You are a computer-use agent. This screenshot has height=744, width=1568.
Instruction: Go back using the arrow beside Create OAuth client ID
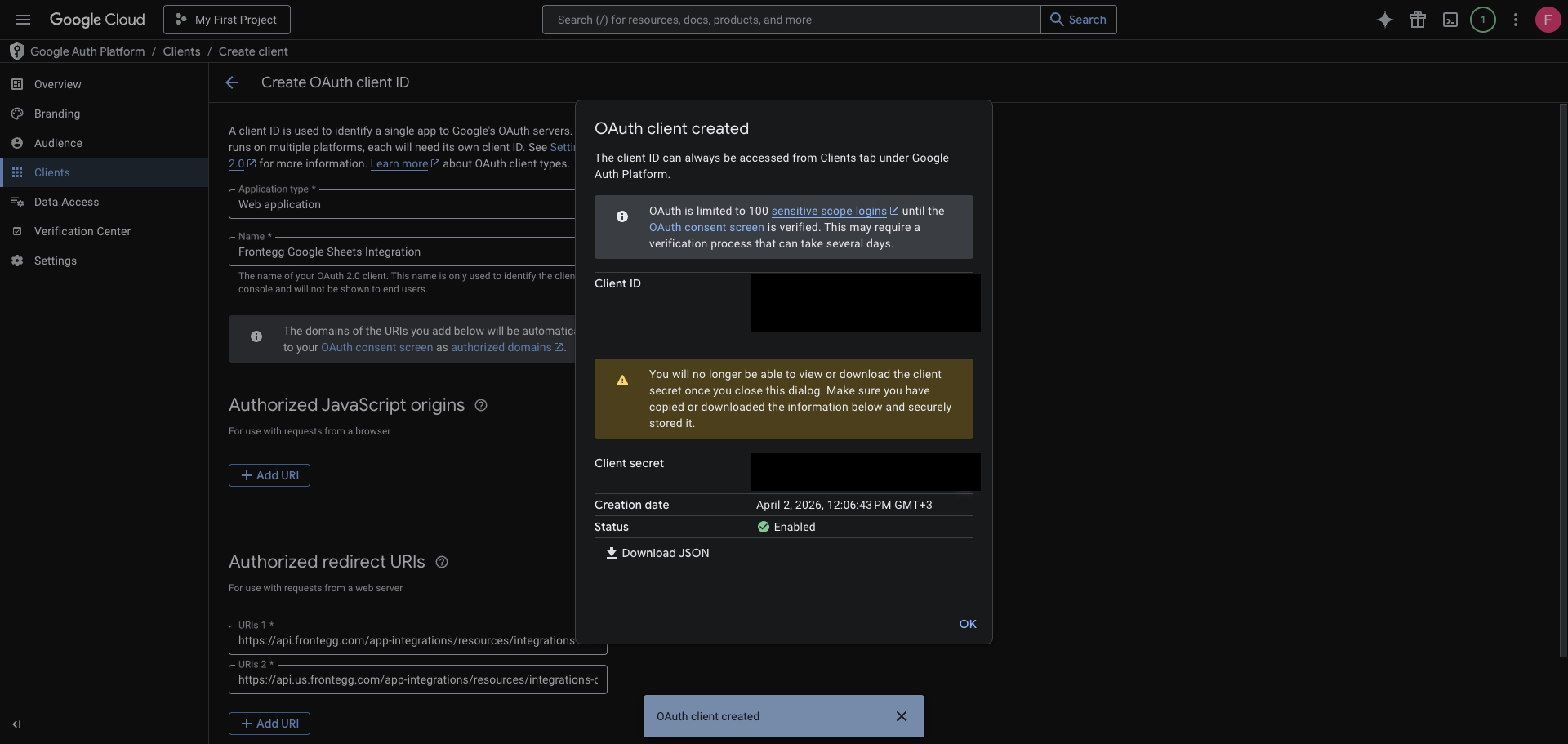tap(232, 82)
